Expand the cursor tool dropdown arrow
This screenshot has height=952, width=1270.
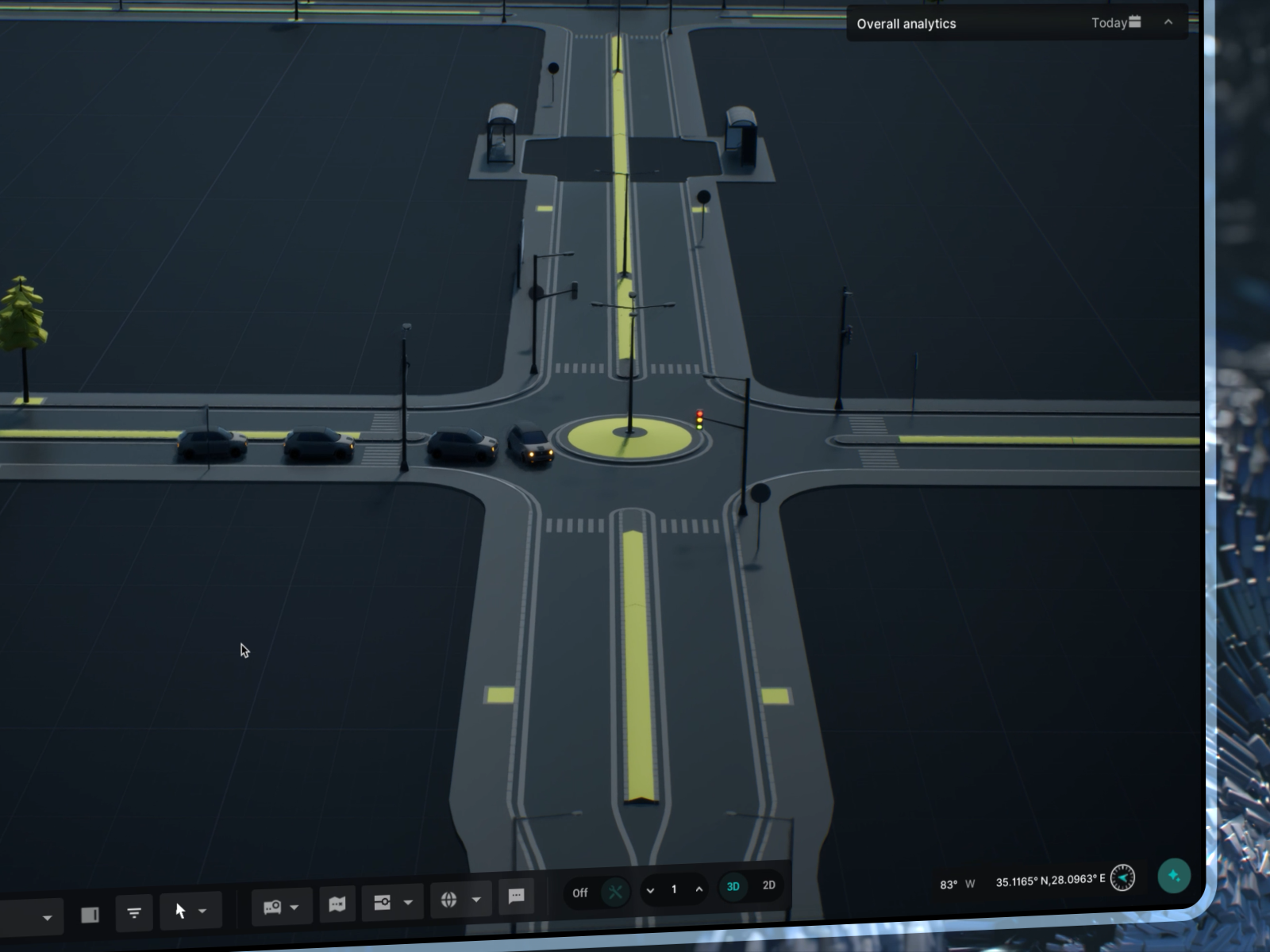pos(202,910)
